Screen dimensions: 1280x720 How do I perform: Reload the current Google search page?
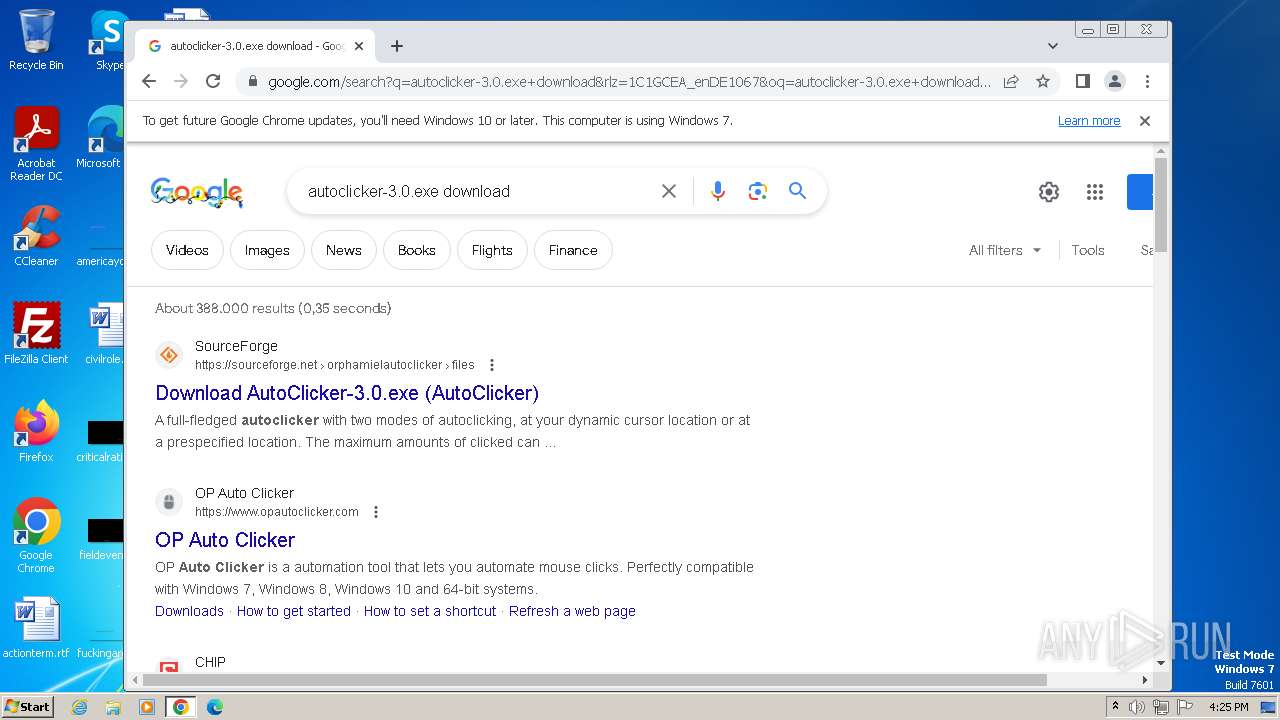point(213,81)
